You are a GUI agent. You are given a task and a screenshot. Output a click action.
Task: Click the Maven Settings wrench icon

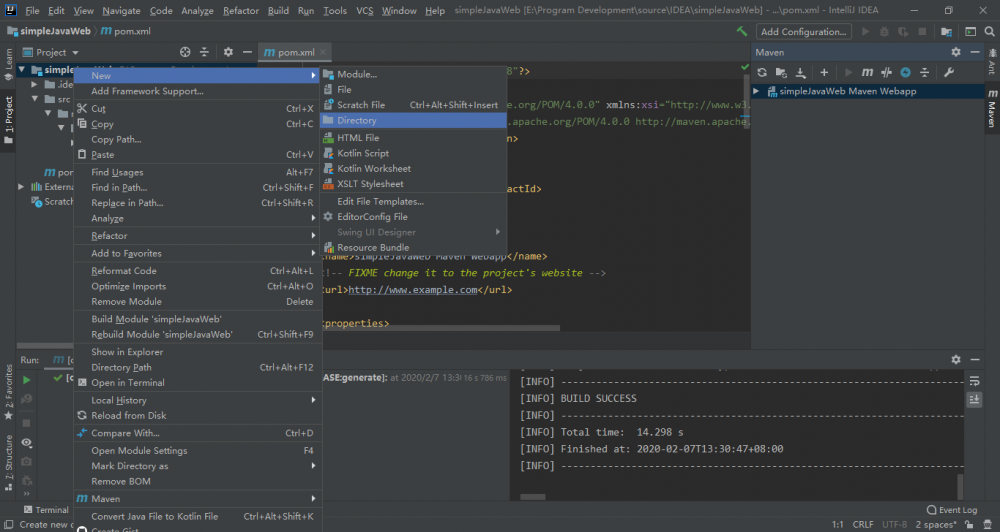(949, 72)
